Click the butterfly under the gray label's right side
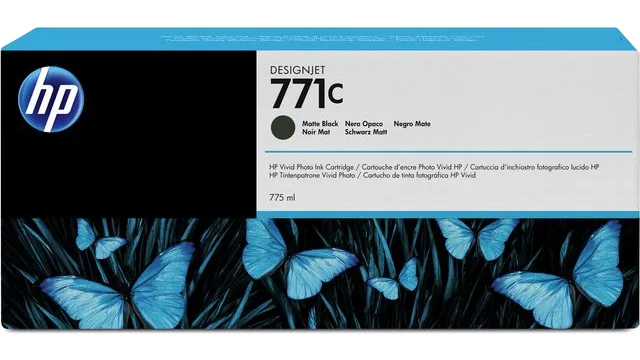Screen dimensions: 640x360 477,238
